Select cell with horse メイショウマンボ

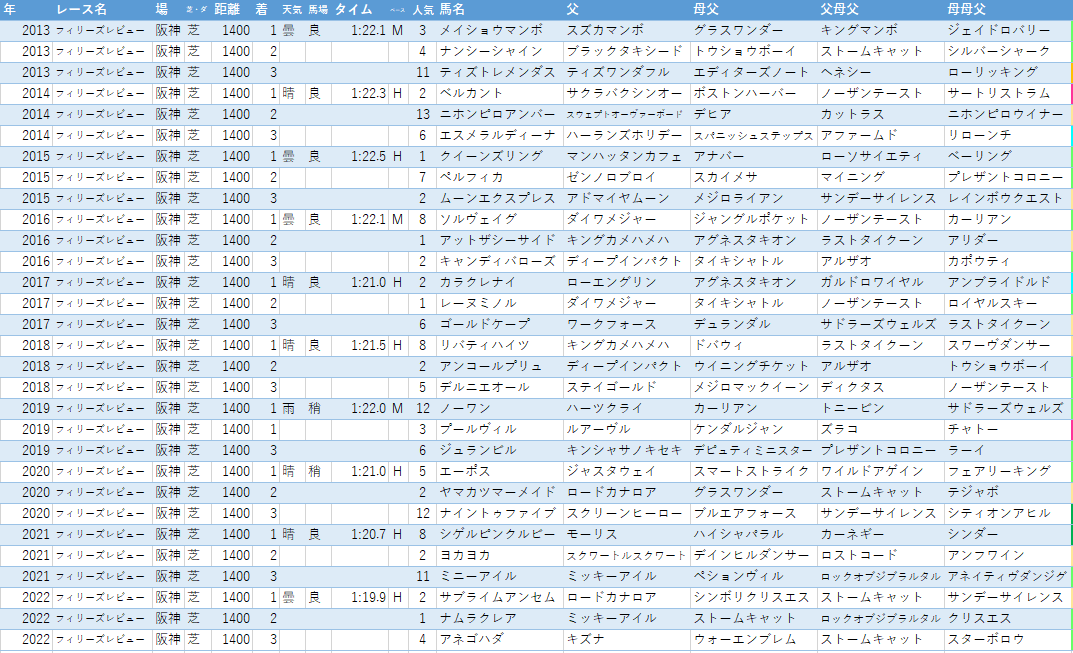tap(500, 30)
